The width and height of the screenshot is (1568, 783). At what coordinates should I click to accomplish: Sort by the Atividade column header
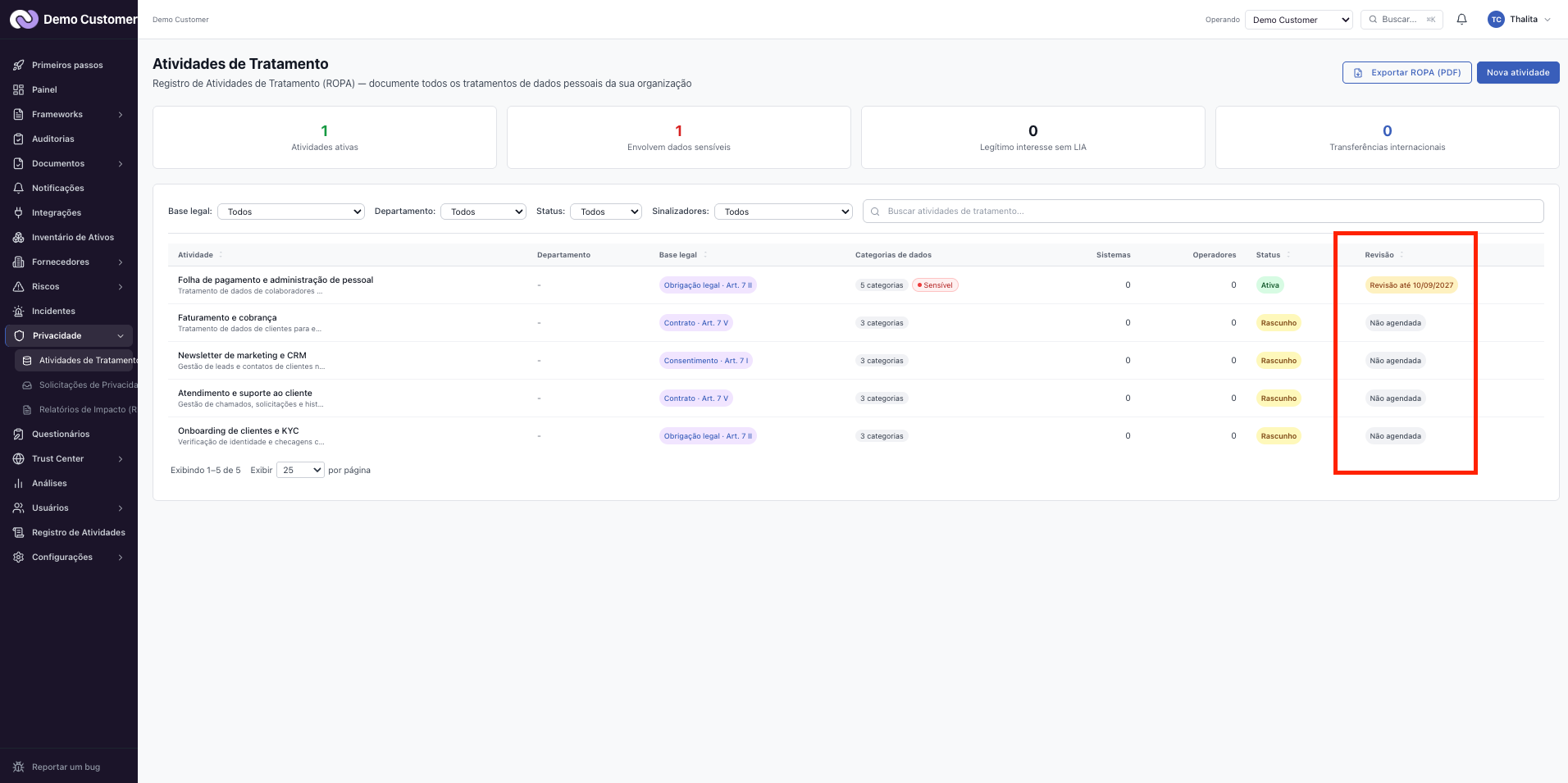pyautogui.click(x=200, y=255)
